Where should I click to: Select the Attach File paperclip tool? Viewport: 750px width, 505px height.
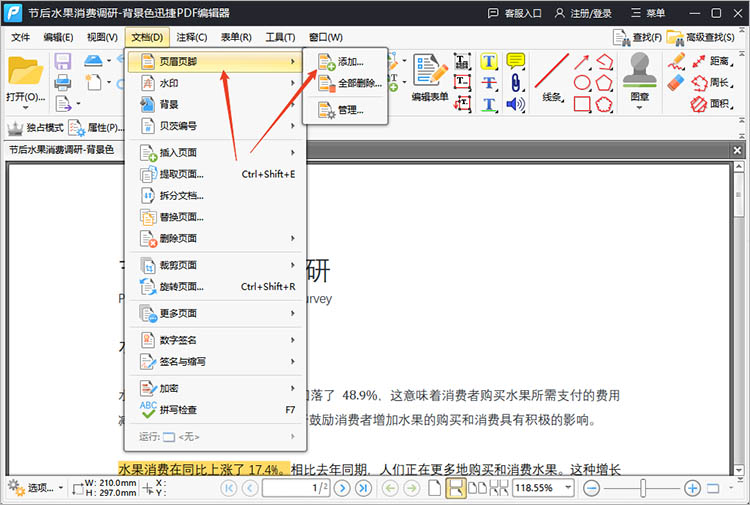[515, 83]
